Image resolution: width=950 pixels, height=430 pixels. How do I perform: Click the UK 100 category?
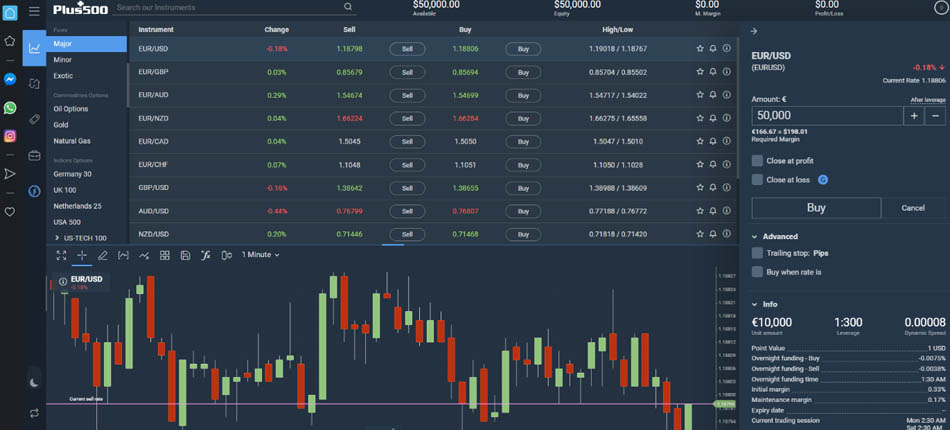point(65,190)
